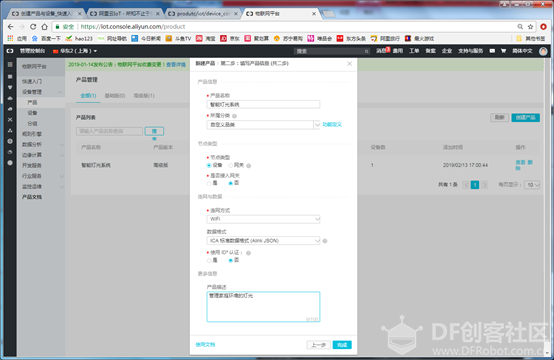
Task: Click the 完成 button in dialog
Action: (x=342, y=345)
